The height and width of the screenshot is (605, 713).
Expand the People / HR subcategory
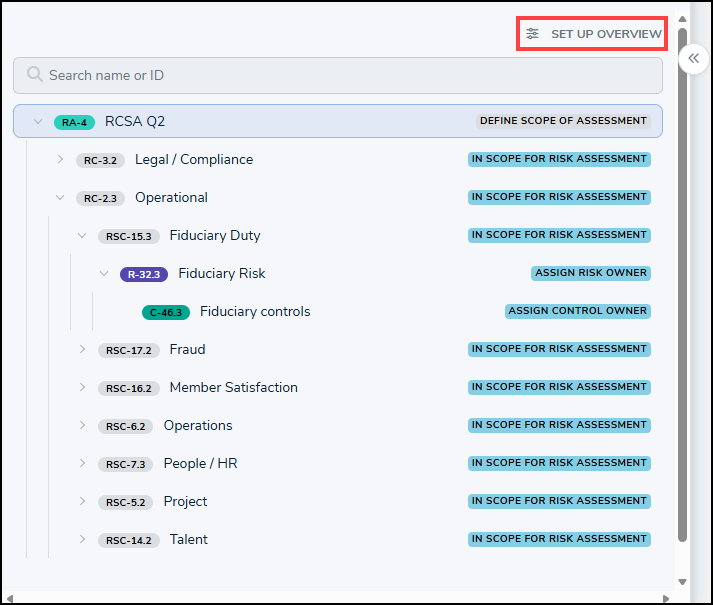click(x=82, y=463)
